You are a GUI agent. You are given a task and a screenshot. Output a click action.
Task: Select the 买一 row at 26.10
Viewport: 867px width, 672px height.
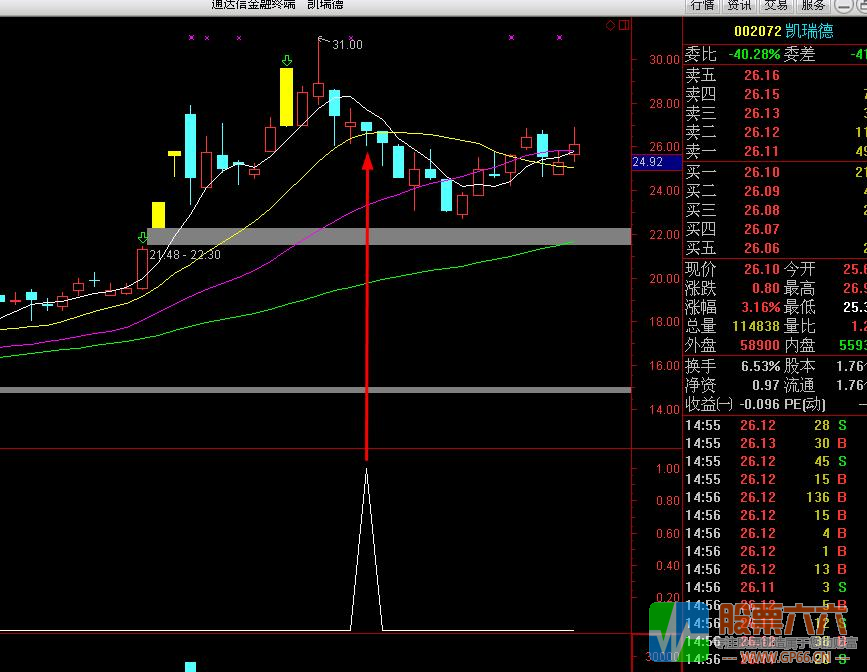[775, 173]
